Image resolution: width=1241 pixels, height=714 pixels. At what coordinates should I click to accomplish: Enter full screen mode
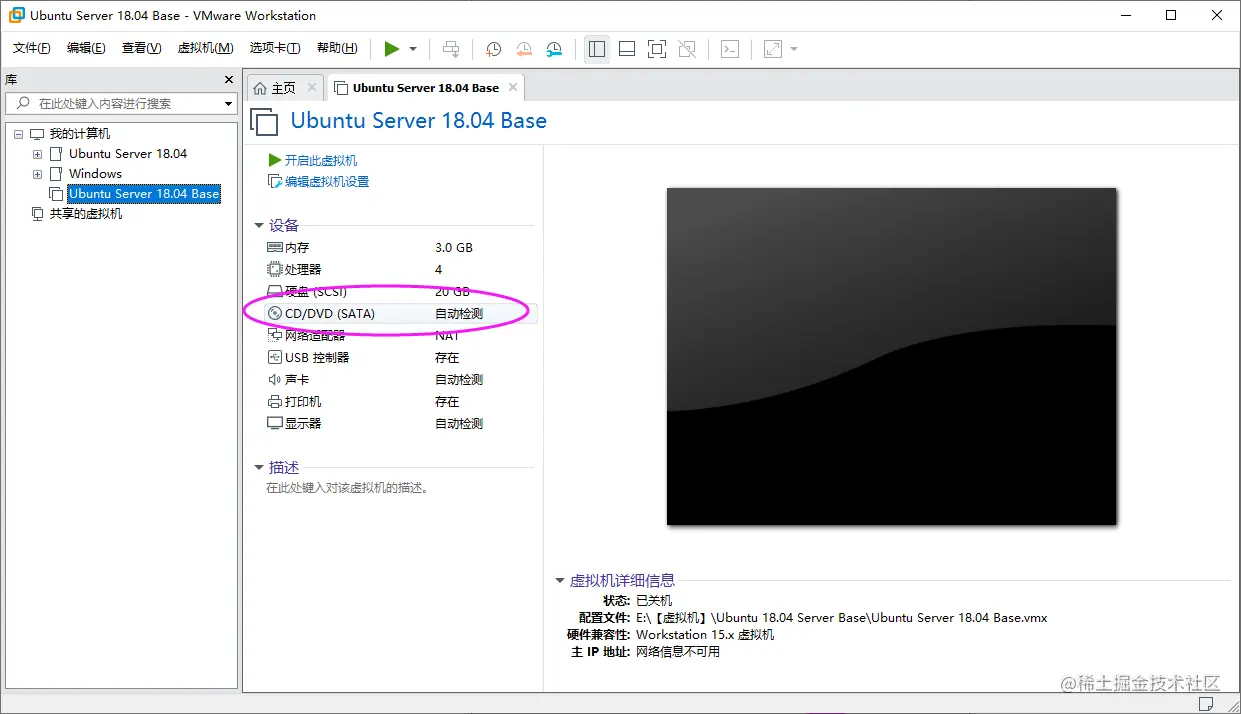[658, 48]
